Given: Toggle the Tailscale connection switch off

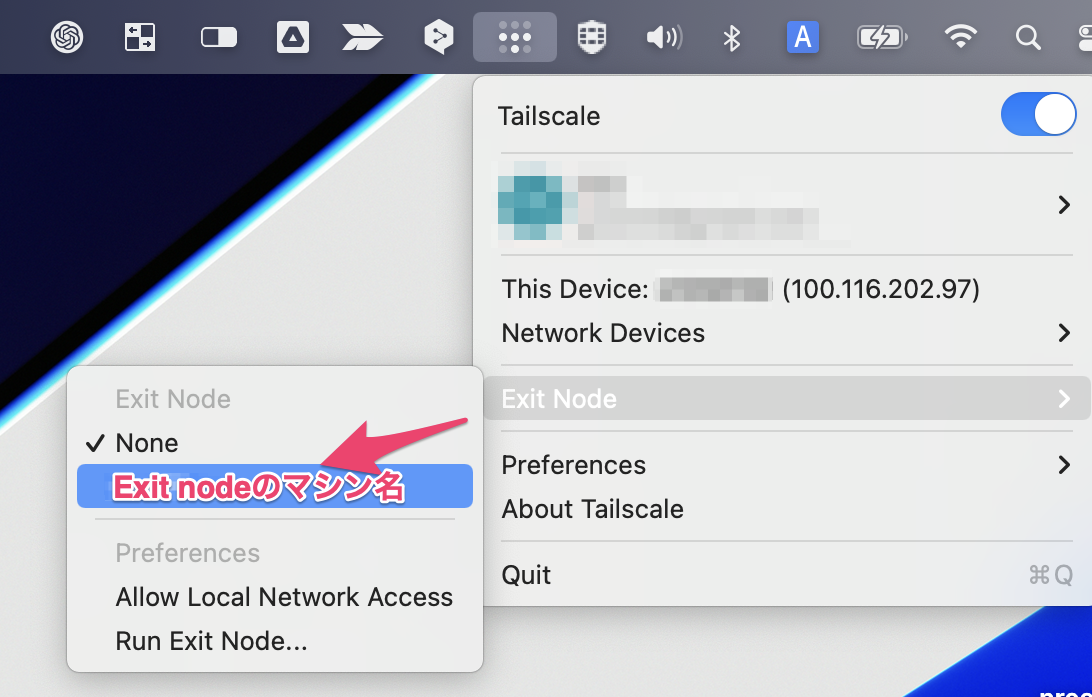Looking at the screenshot, I should point(1038,114).
